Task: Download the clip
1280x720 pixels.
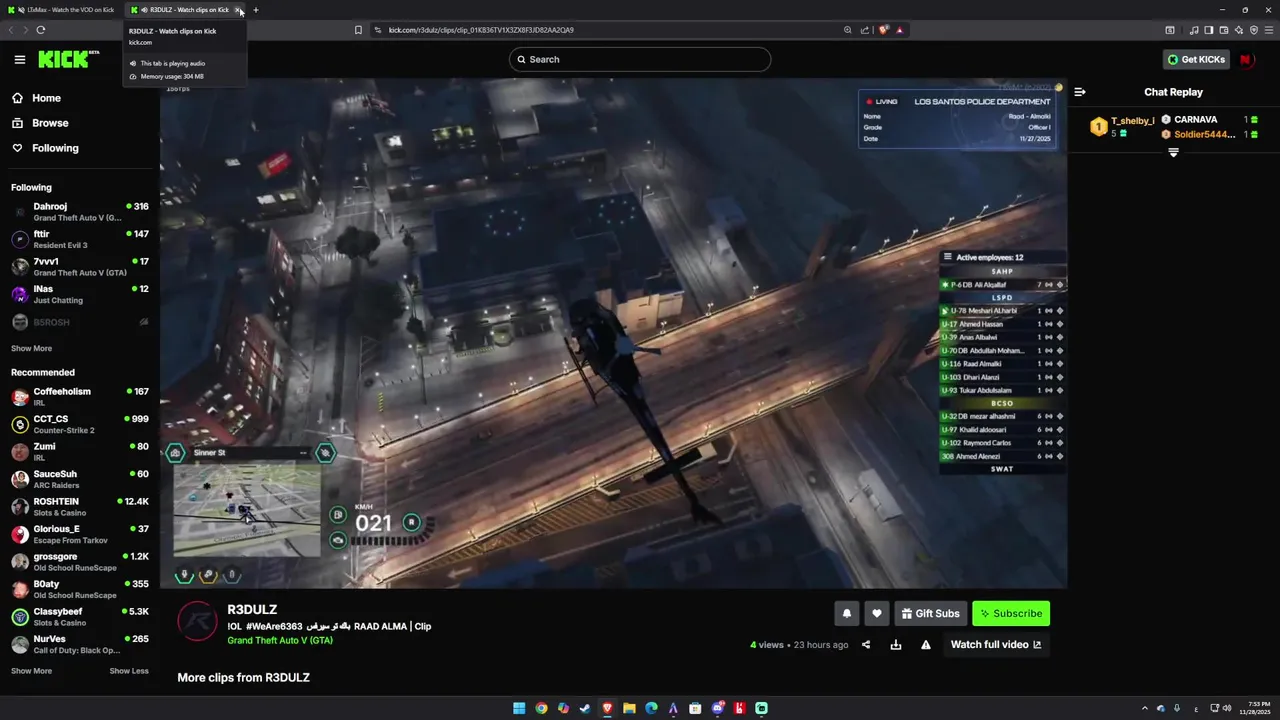Action: 896,645
